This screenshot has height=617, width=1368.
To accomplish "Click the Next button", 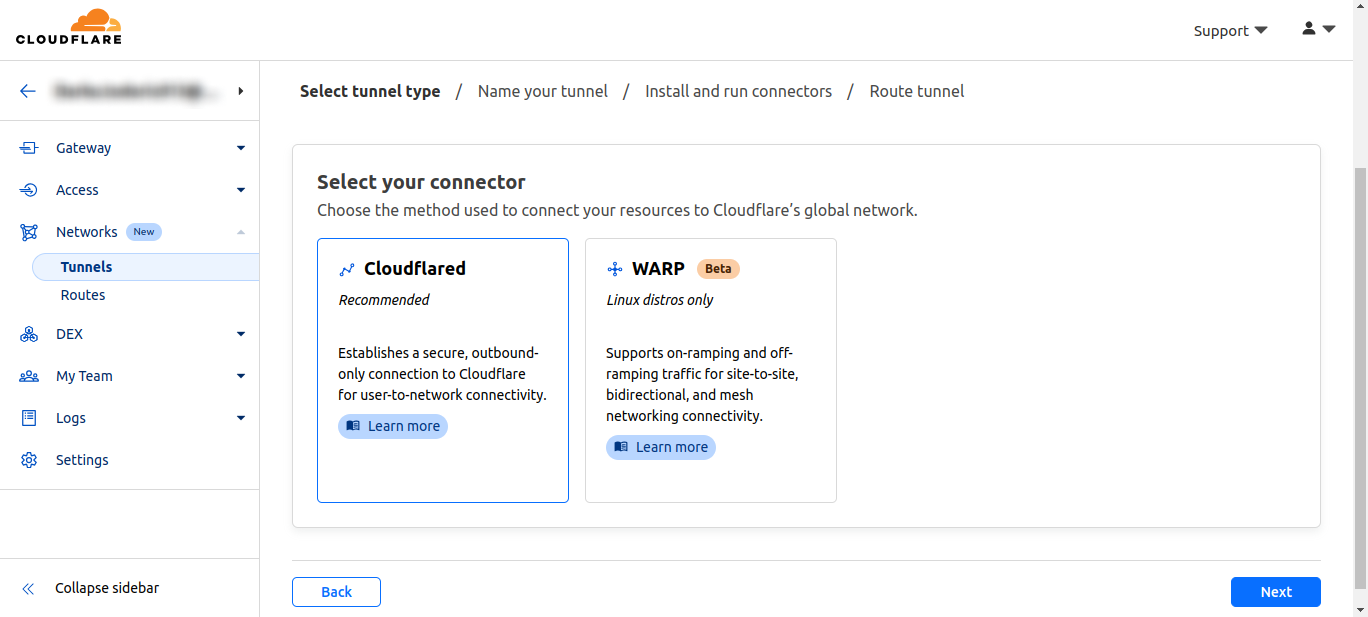I will tap(1275, 592).
